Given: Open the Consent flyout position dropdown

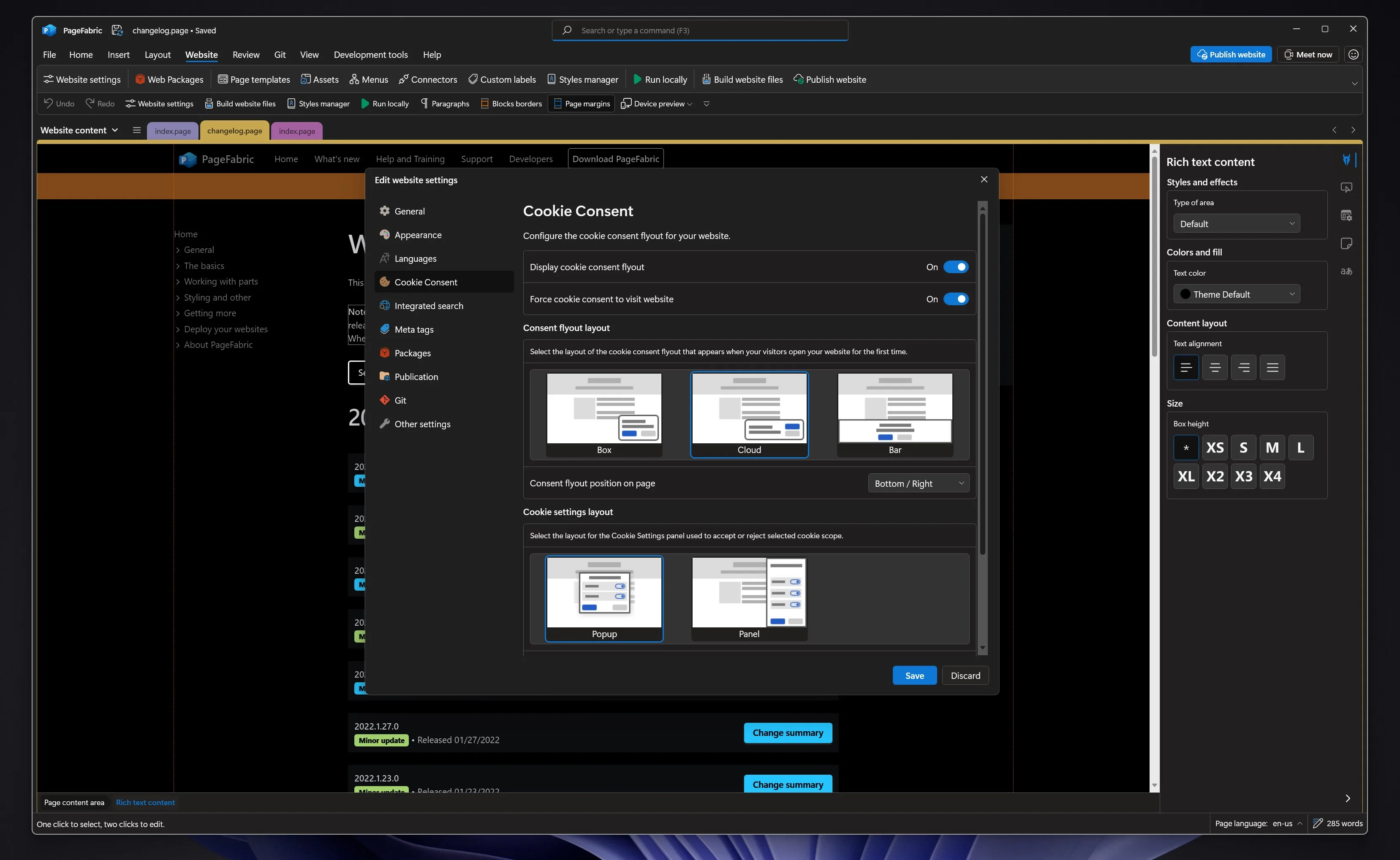Looking at the screenshot, I should 918,483.
